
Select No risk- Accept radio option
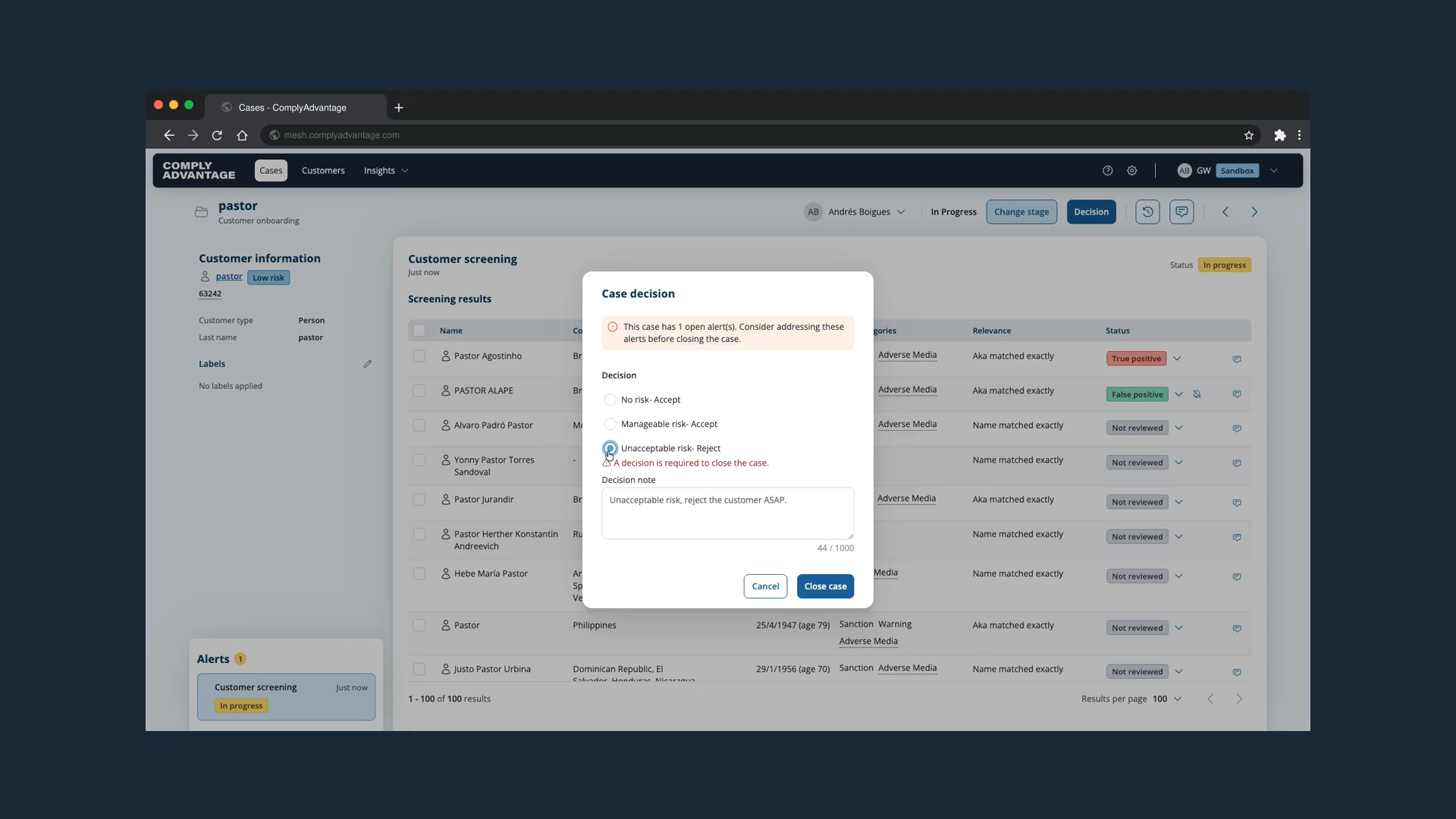click(x=610, y=400)
